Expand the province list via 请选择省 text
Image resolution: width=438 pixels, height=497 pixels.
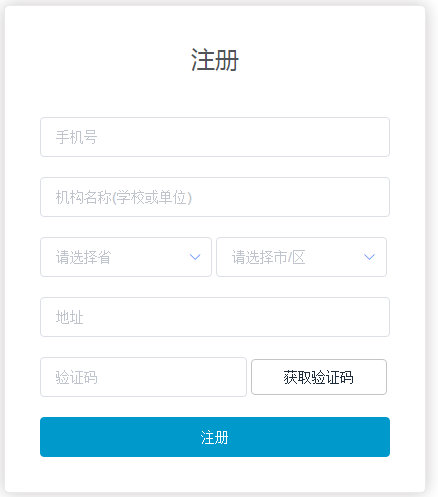coord(83,257)
